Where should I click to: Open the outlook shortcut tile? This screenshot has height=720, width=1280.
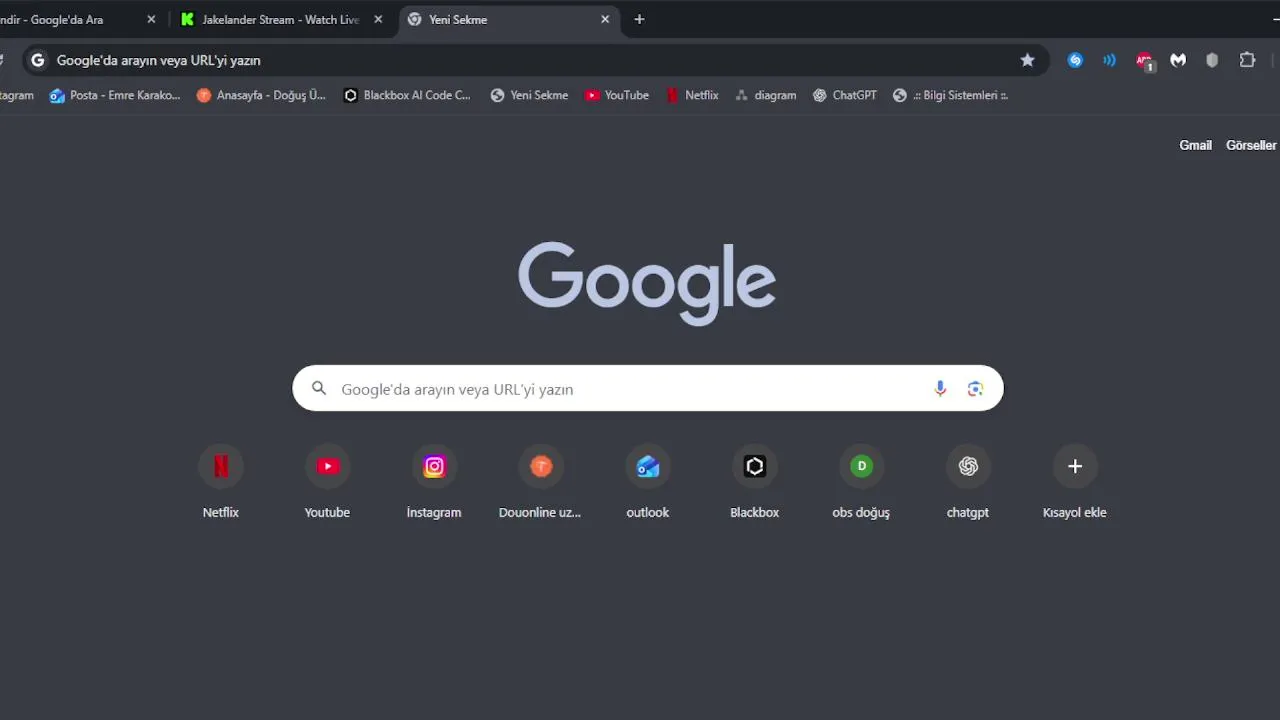pyautogui.click(x=648, y=483)
